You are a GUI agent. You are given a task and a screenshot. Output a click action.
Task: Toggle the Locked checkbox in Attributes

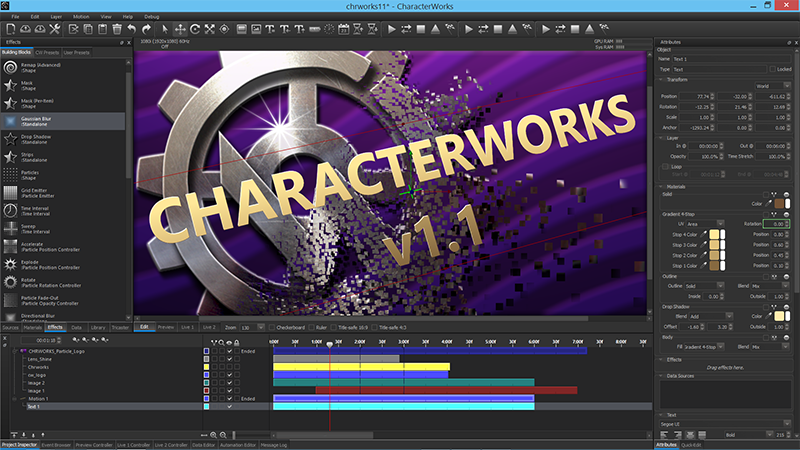coord(772,69)
